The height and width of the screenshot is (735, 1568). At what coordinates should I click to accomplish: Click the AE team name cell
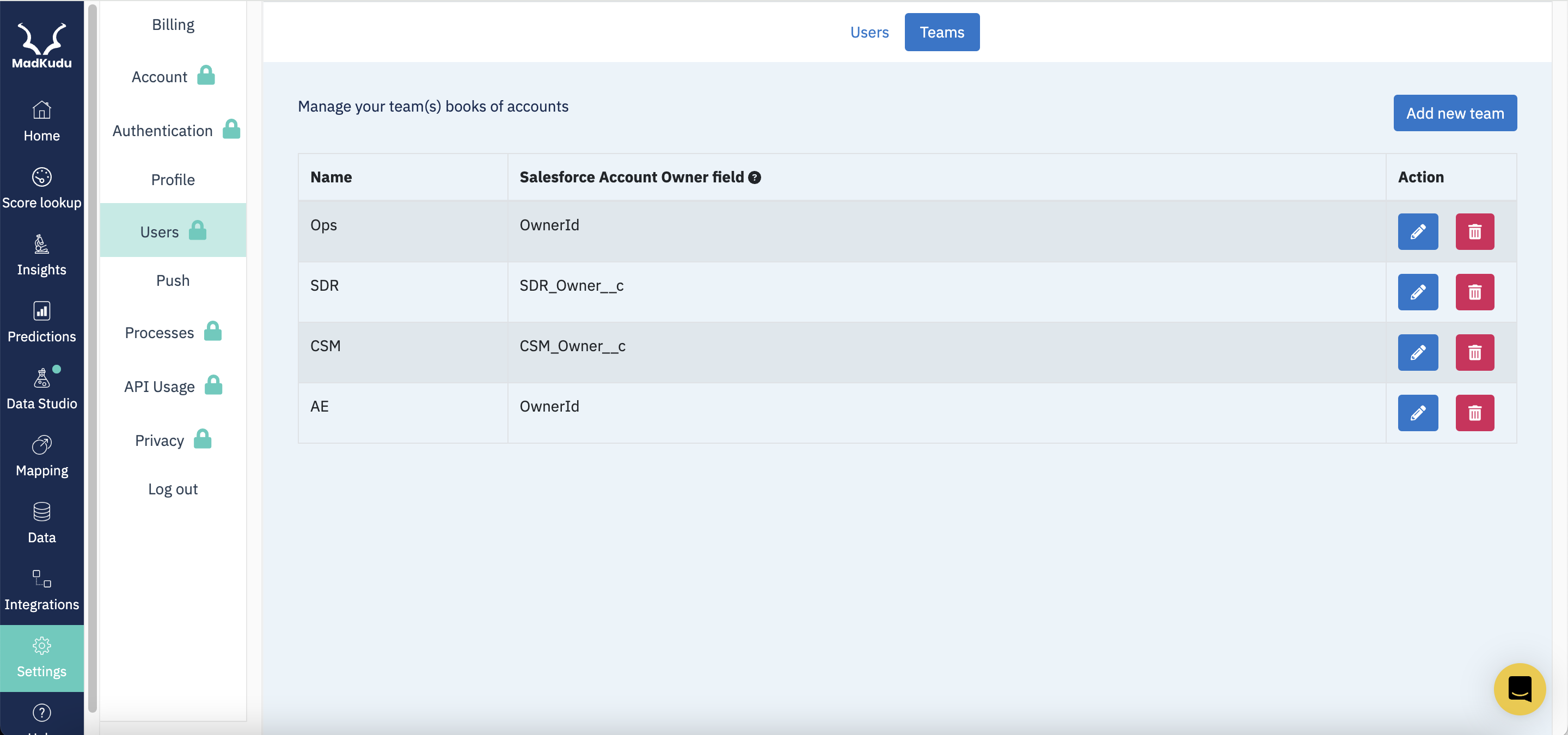402,413
